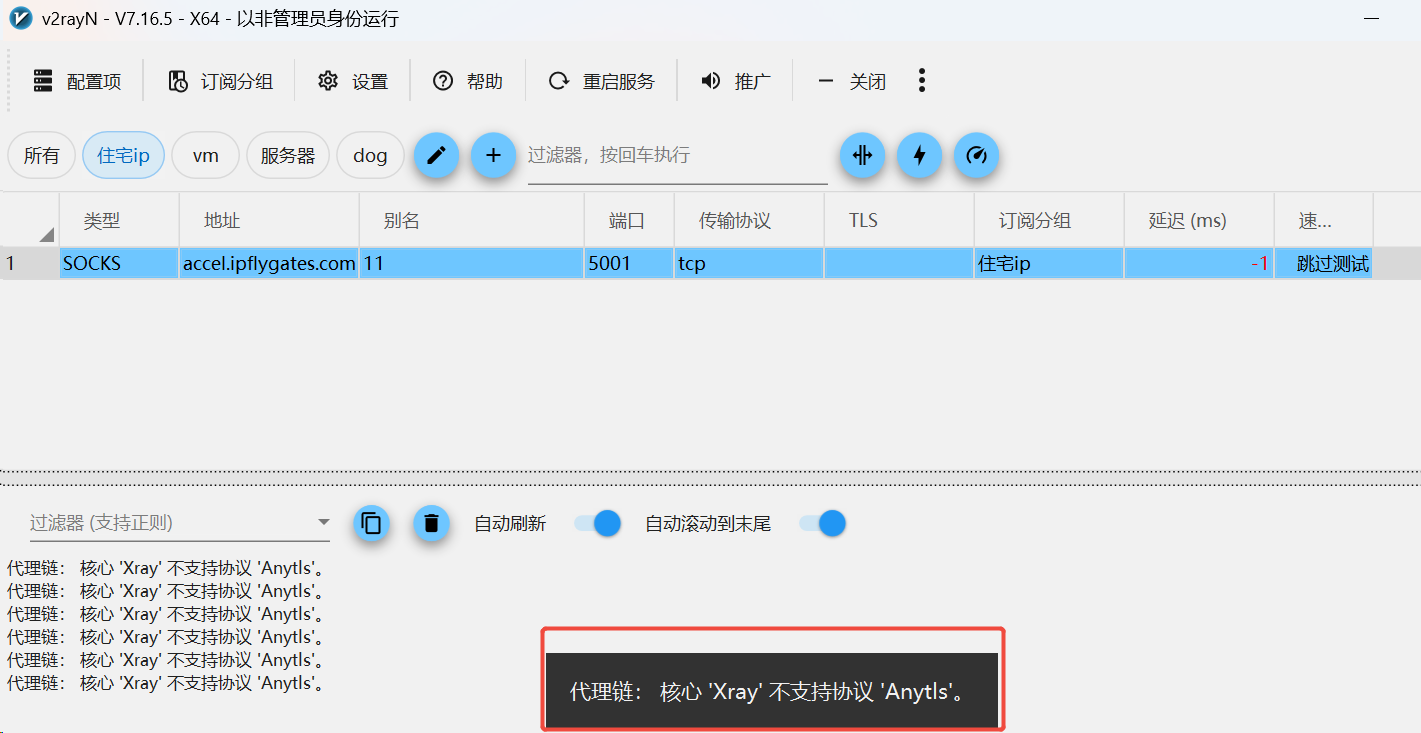Image resolution: width=1421 pixels, height=733 pixels.
Task: Click the trash clear log icon
Action: click(x=431, y=523)
